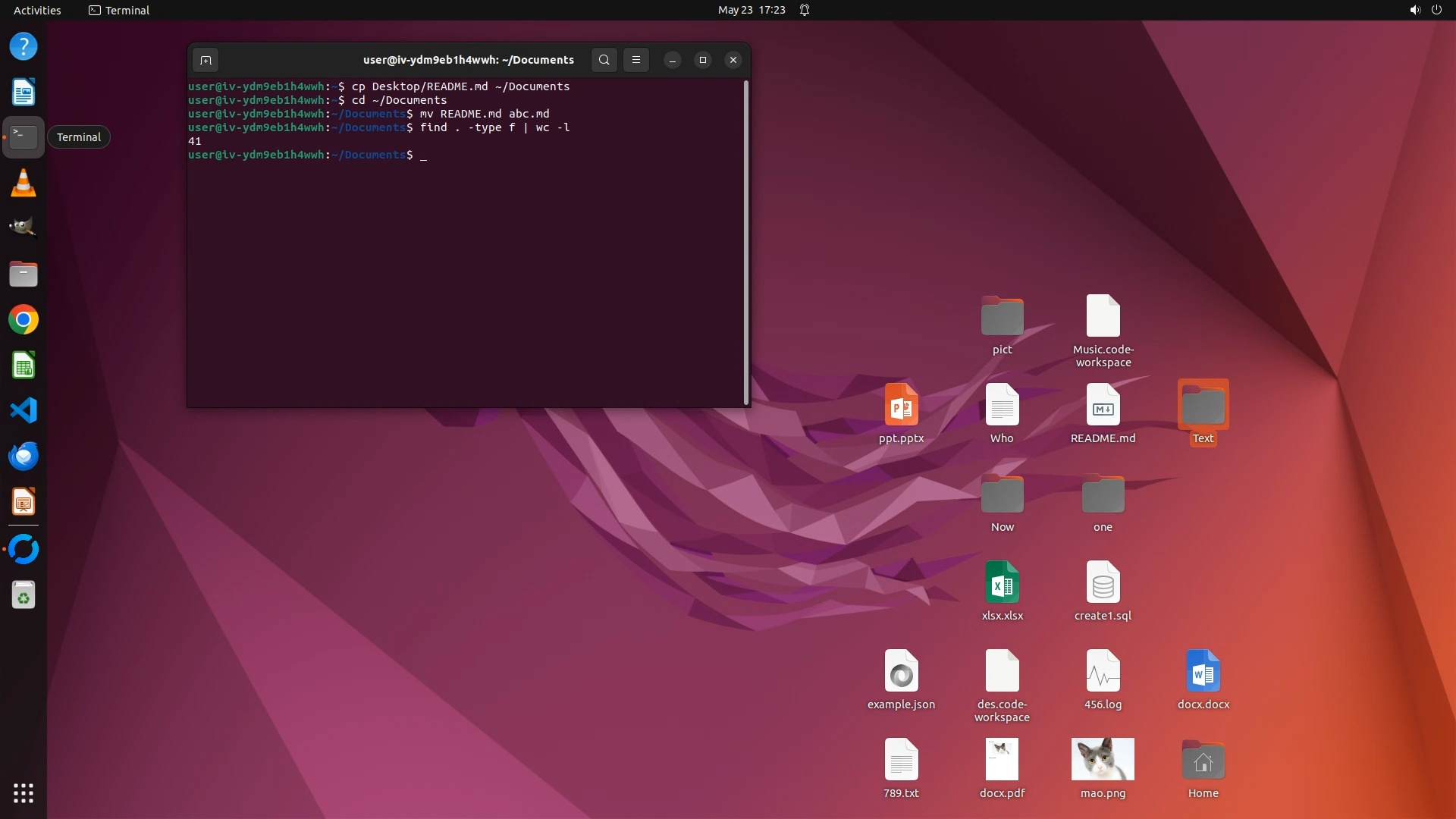
Task: Open the terminal search icon
Action: pos(604,60)
